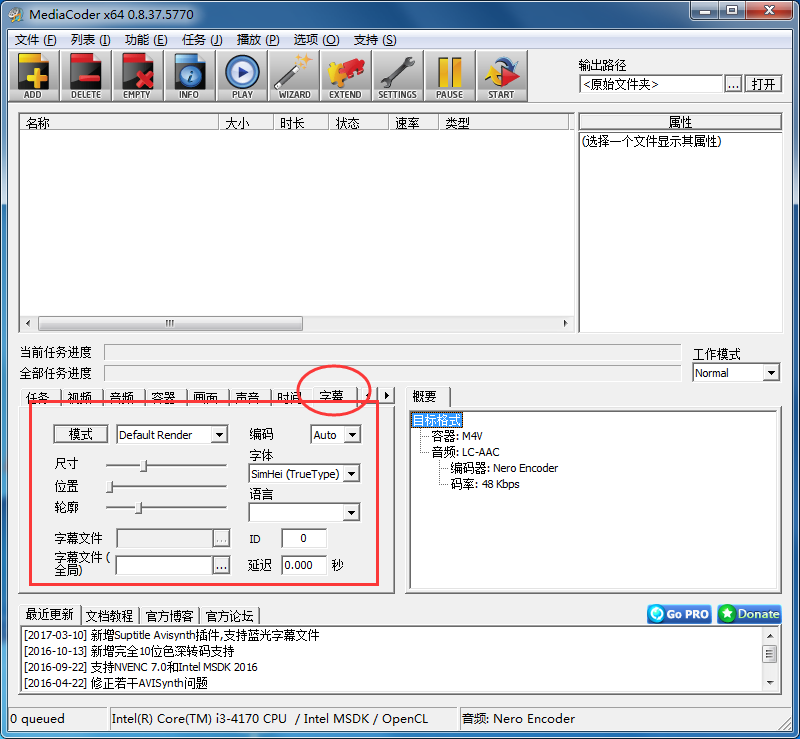
Task: Click the ADD icon to add files
Action: click(x=33, y=75)
